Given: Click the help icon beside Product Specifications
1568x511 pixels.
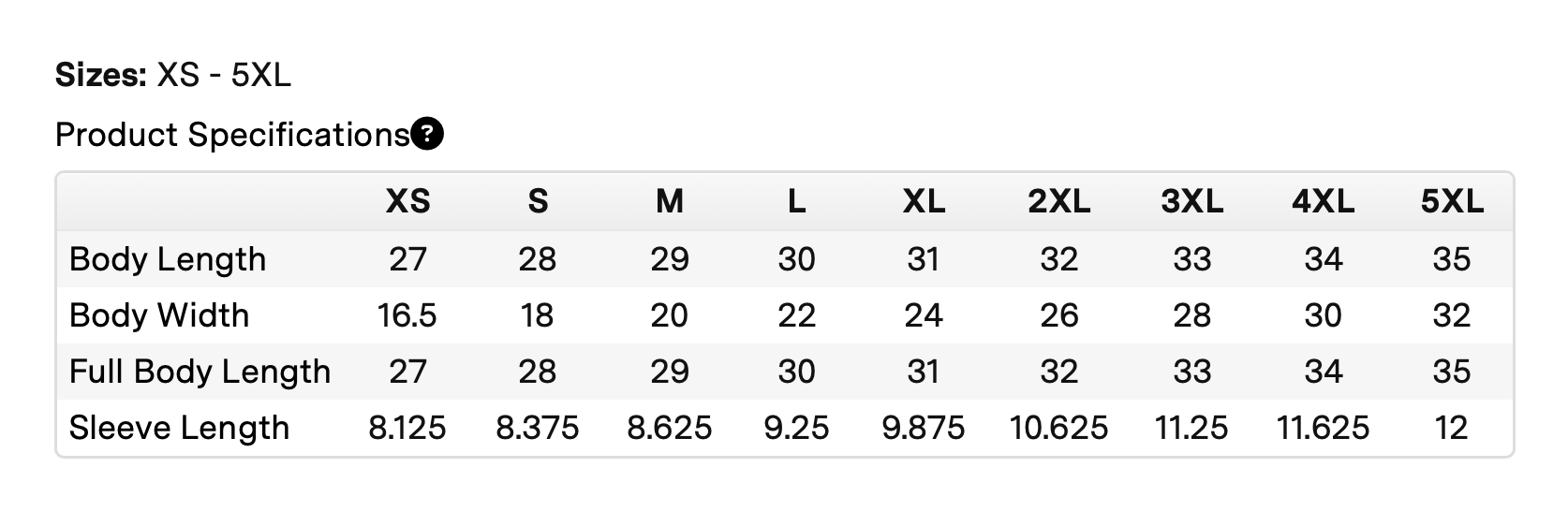Looking at the screenshot, I should click(427, 135).
